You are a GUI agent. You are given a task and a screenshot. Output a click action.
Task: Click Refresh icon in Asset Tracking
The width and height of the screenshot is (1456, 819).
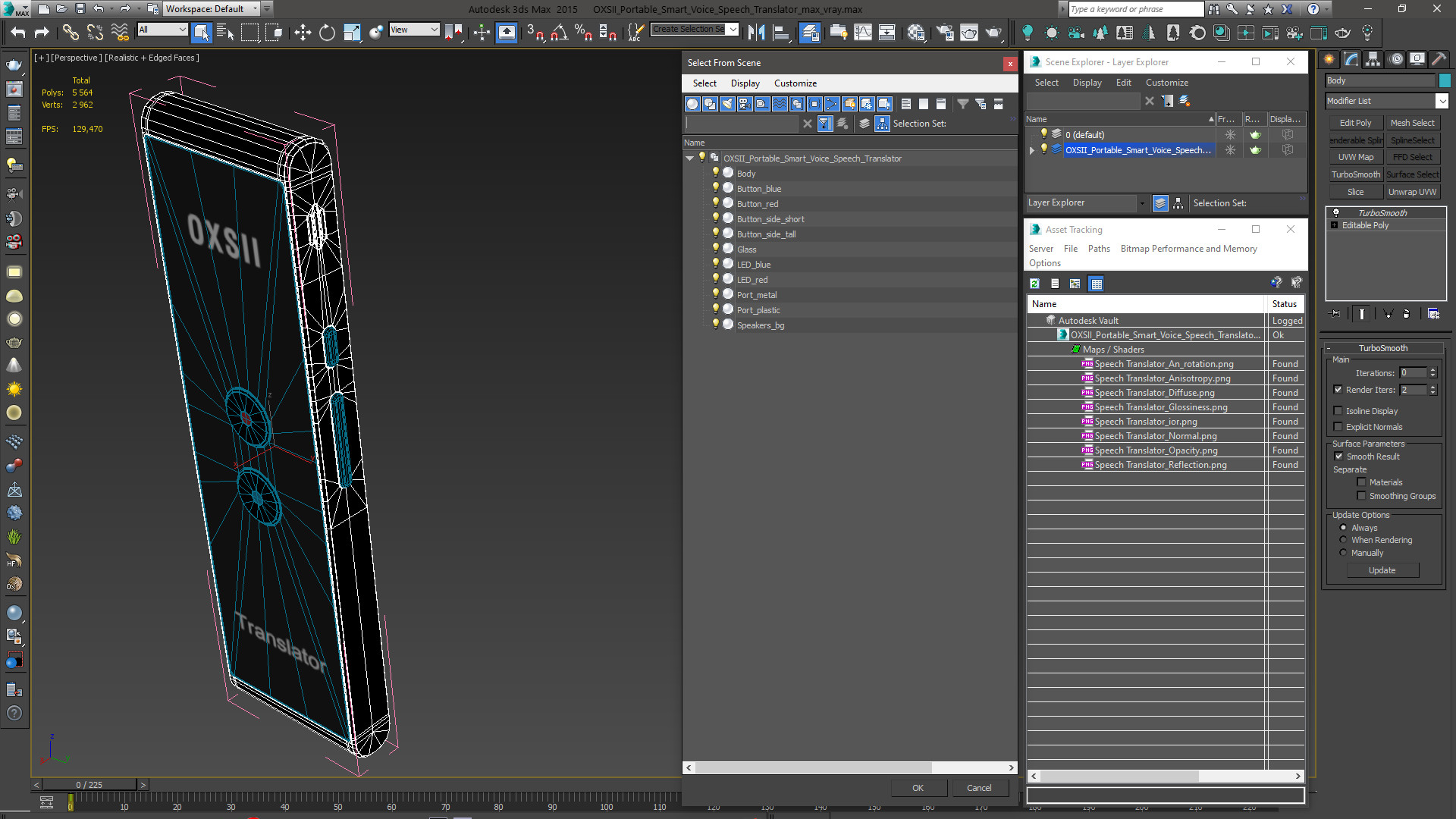coord(1034,283)
